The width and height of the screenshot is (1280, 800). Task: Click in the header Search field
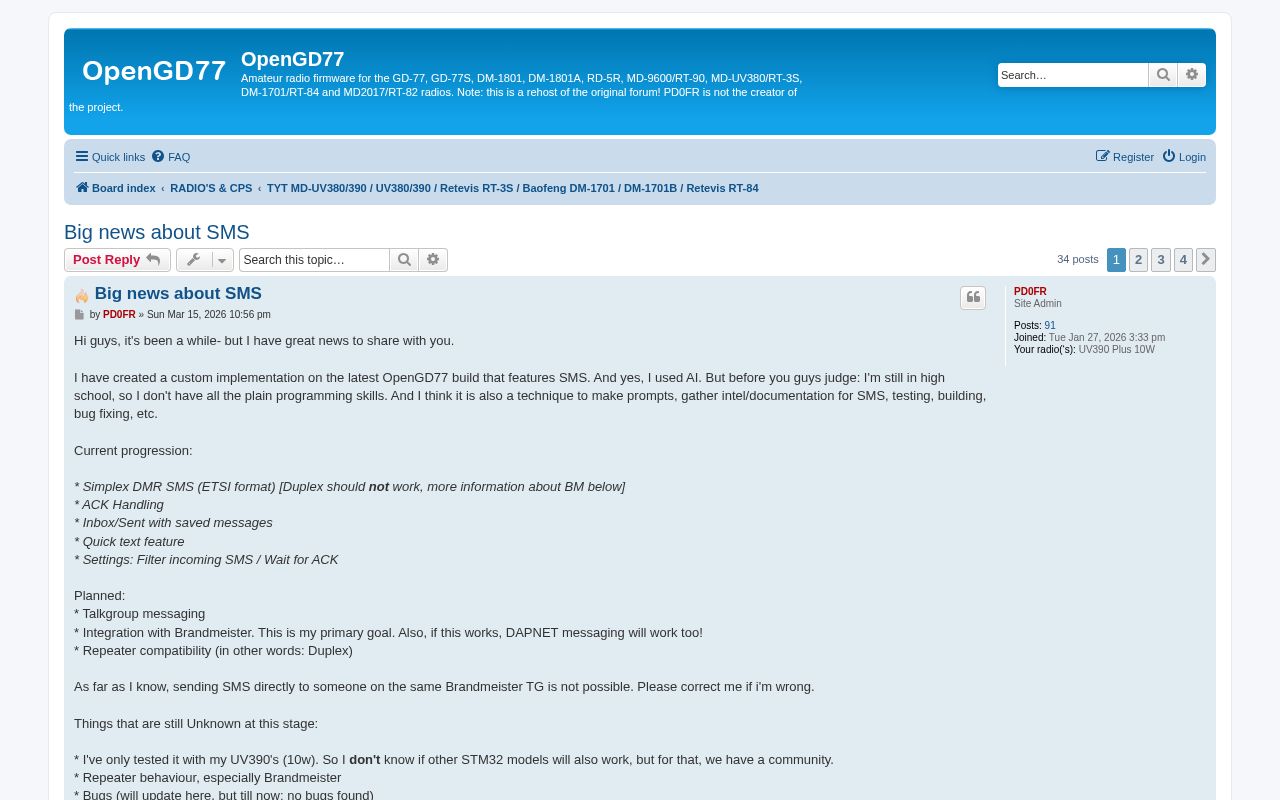point(1072,75)
